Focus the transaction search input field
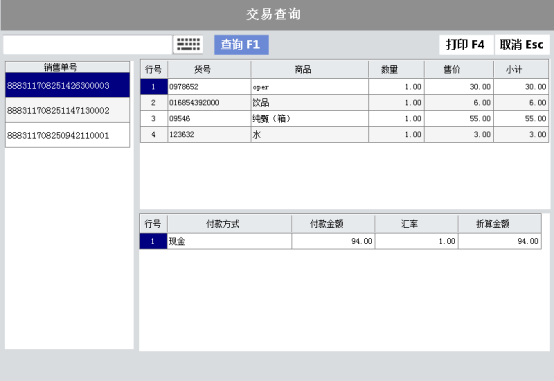Screen dimensions: 554x381 pyautogui.click(x=87, y=45)
